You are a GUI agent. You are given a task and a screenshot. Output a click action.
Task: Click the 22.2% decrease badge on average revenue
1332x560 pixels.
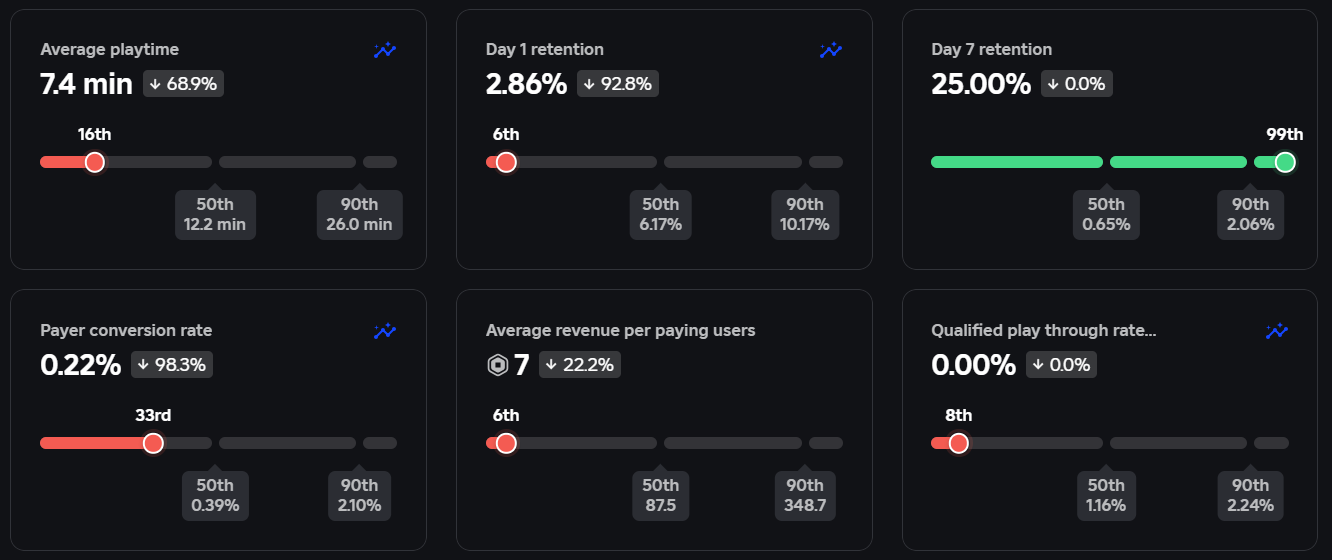(580, 365)
